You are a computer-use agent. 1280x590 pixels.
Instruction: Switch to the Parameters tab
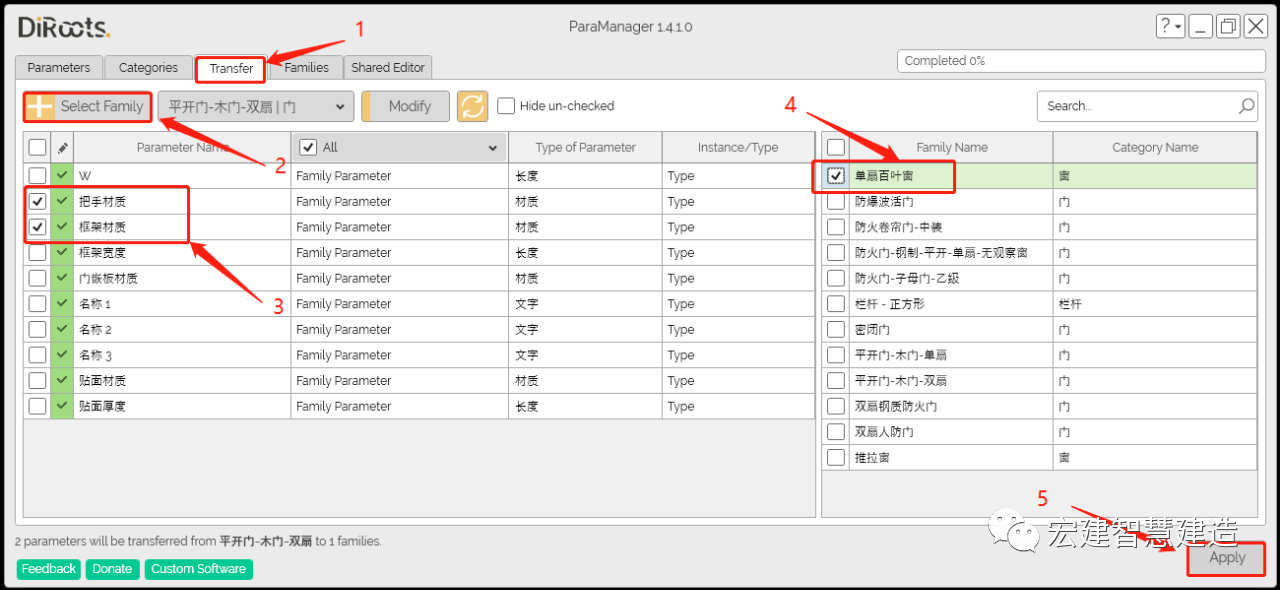coord(58,68)
